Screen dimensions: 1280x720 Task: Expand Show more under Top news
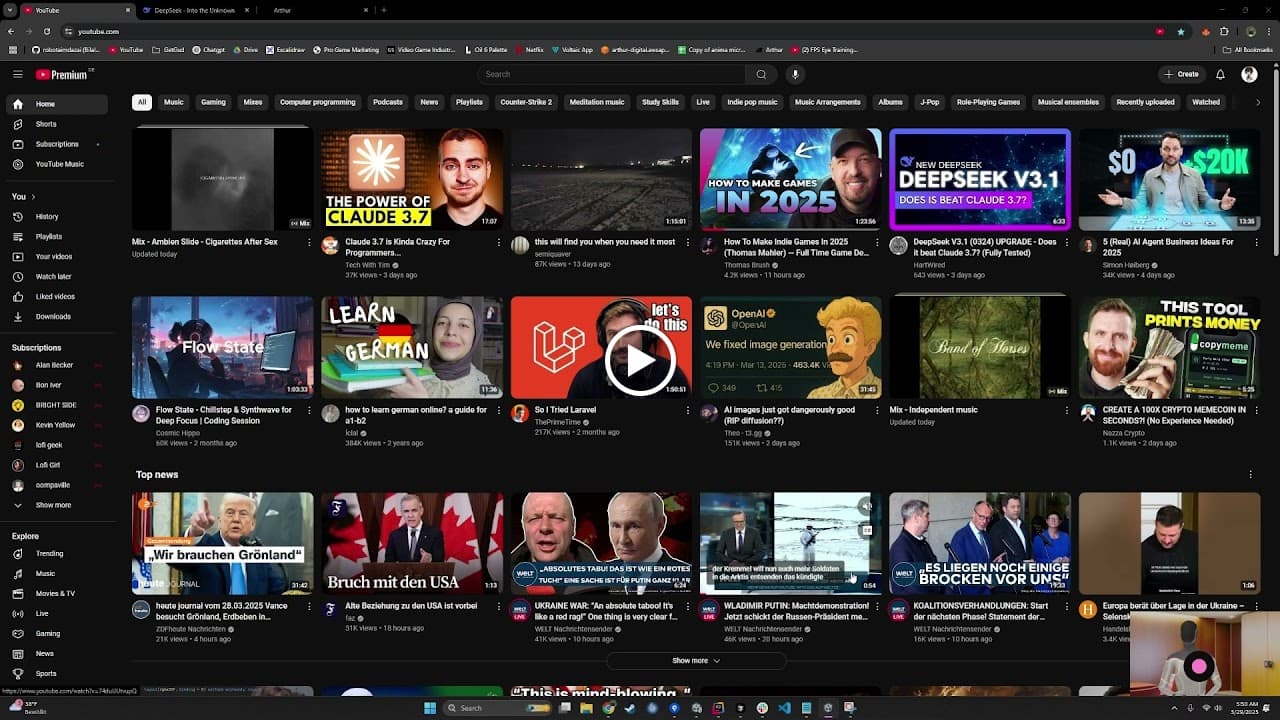coord(696,661)
